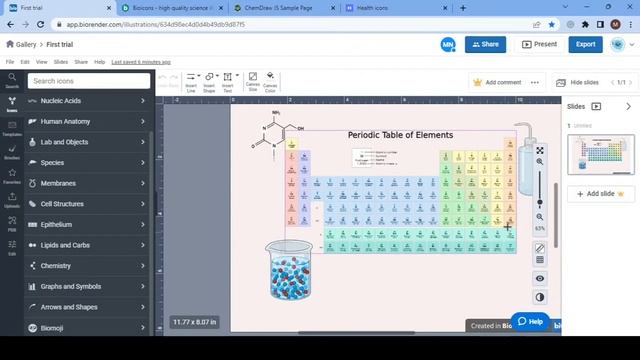Open the Slides menu
This screenshot has width=640, height=360.
(x=61, y=62)
